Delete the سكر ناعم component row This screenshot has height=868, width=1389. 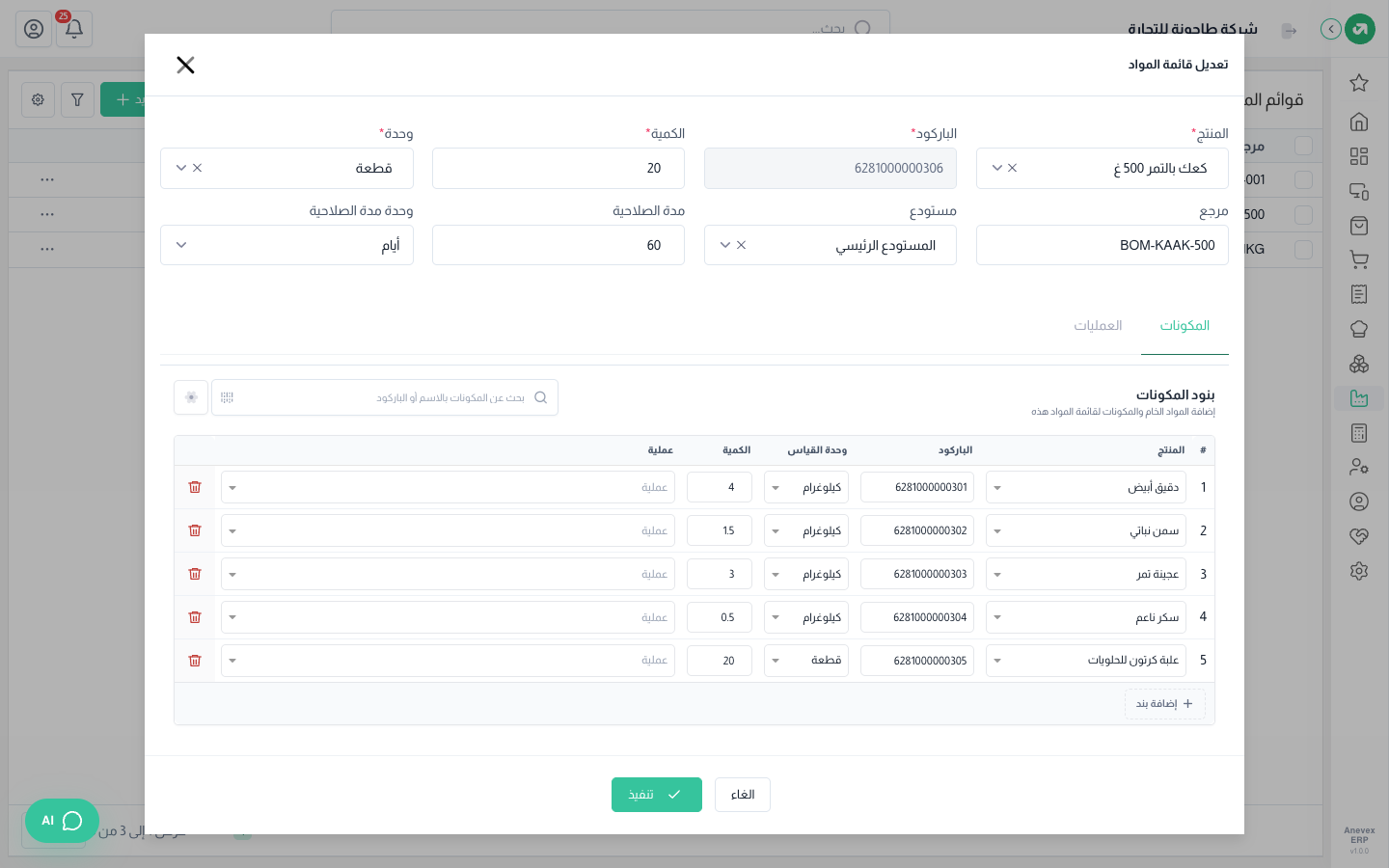[195, 617]
